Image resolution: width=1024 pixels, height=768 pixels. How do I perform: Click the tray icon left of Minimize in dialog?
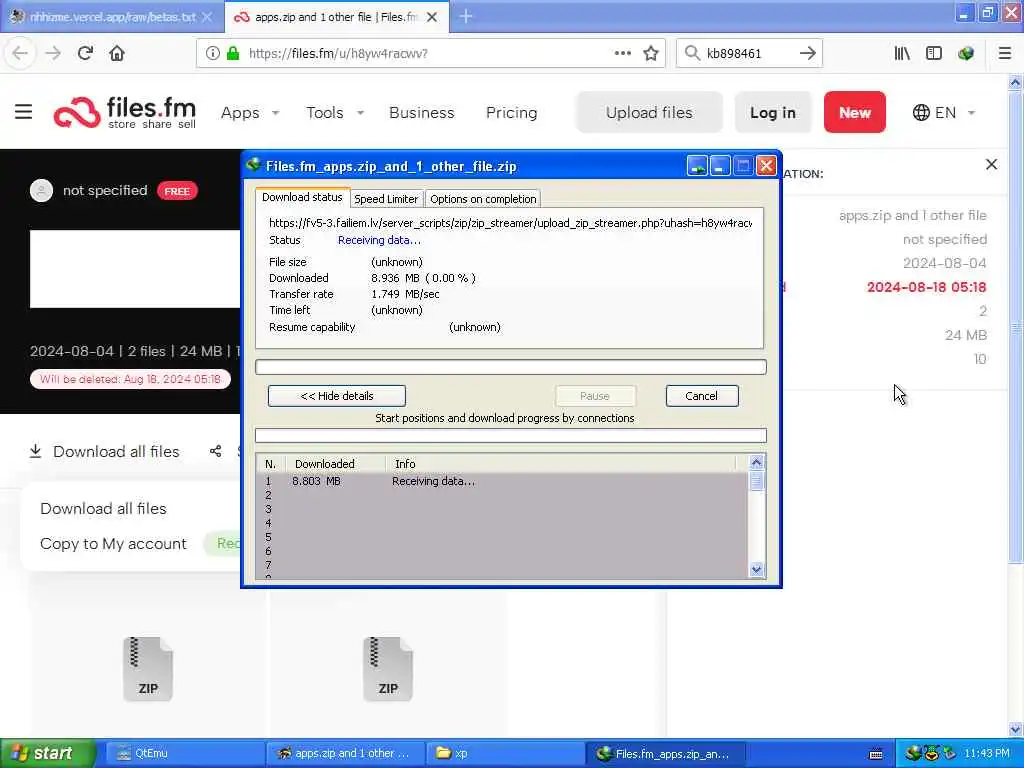pyautogui.click(x=697, y=166)
